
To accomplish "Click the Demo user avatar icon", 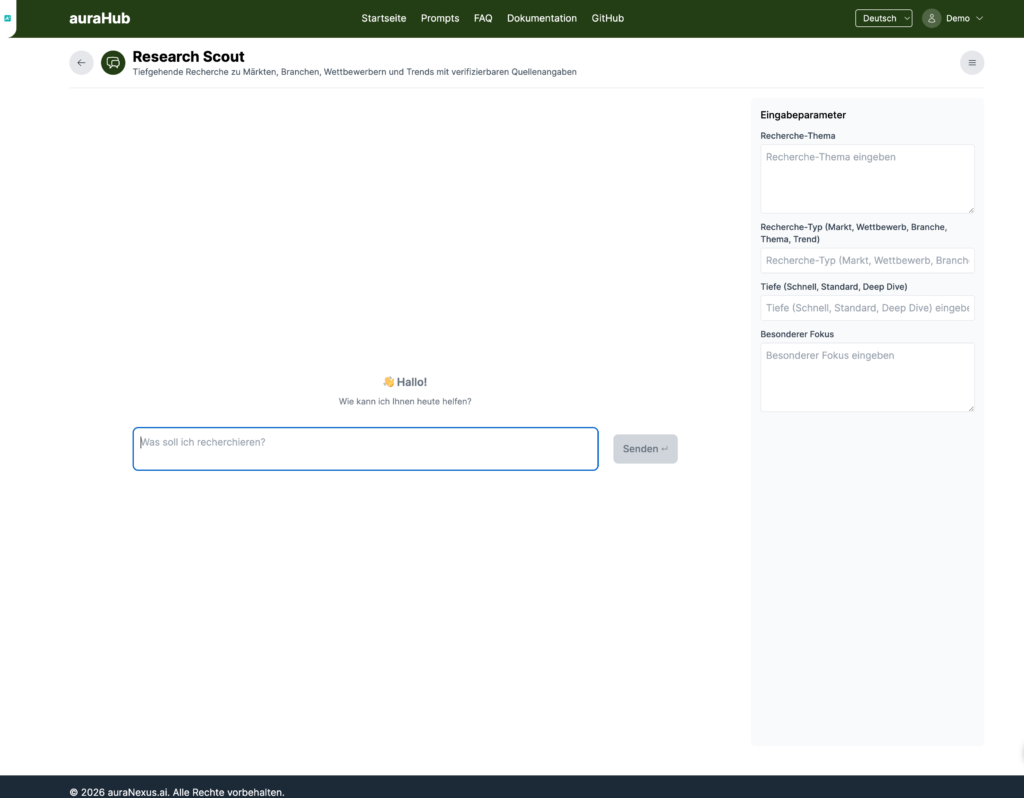I will click(x=932, y=18).
